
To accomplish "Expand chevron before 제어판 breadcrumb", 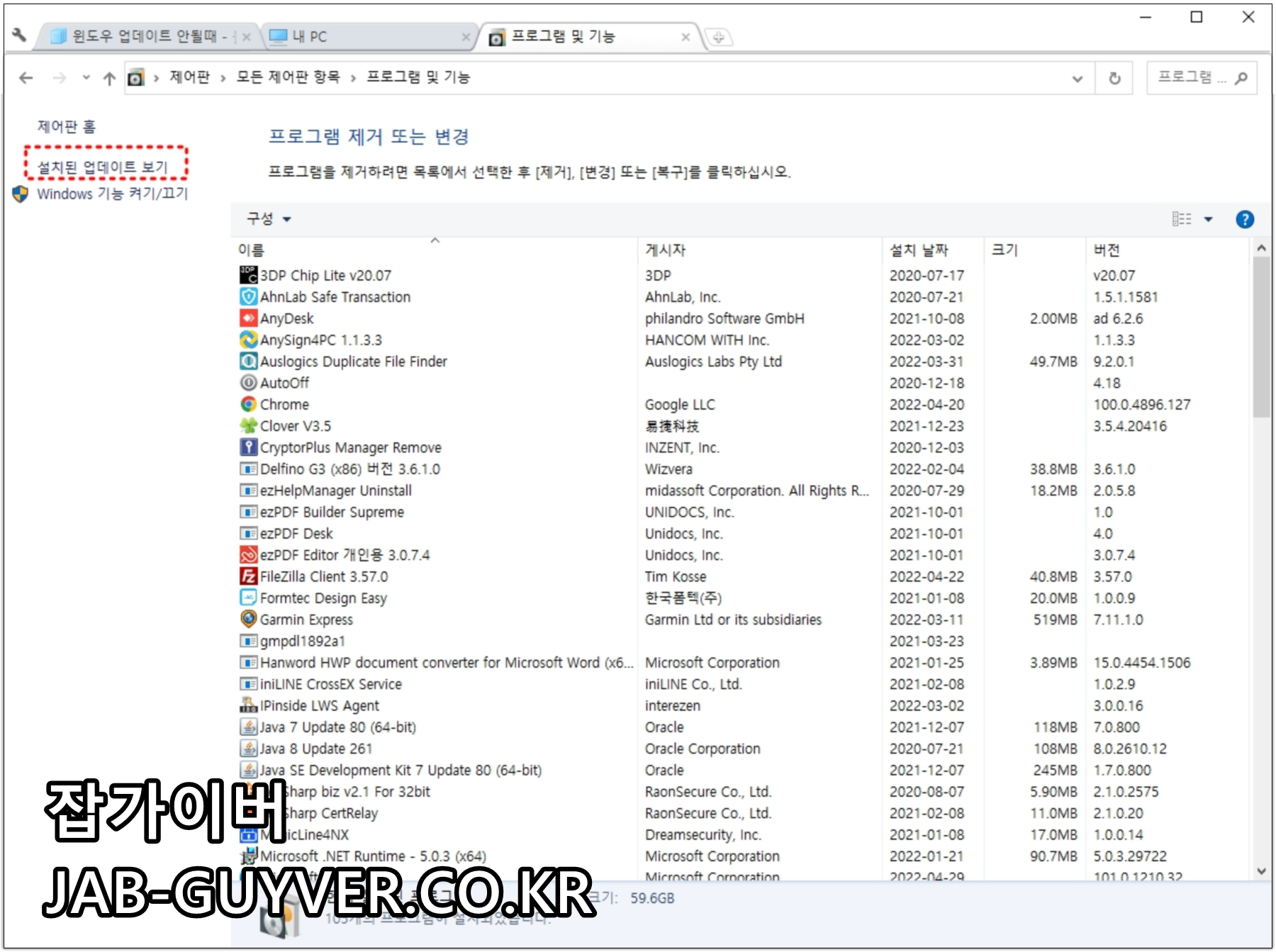I will [x=156, y=78].
